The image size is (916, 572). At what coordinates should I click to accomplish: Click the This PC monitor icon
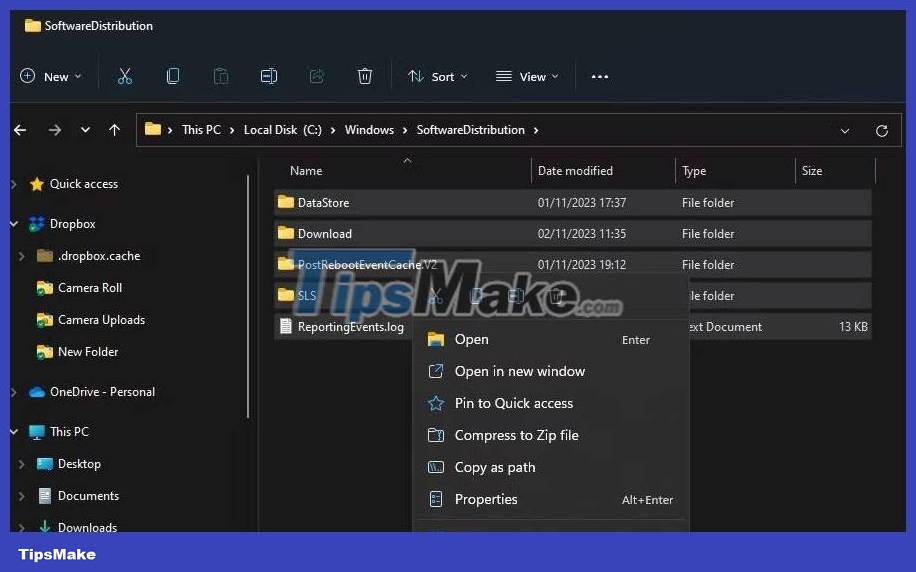[37, 432]
